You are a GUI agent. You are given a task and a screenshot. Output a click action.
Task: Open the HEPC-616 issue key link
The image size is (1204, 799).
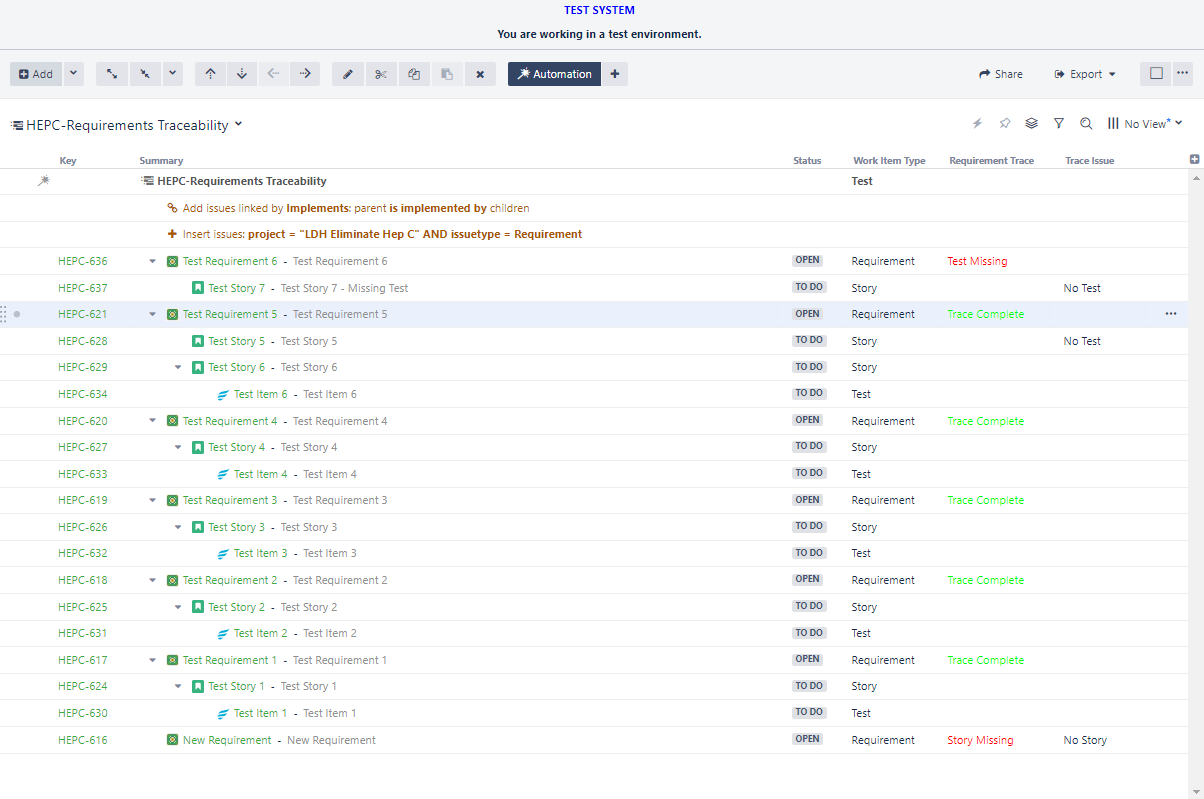click(82, 740)
